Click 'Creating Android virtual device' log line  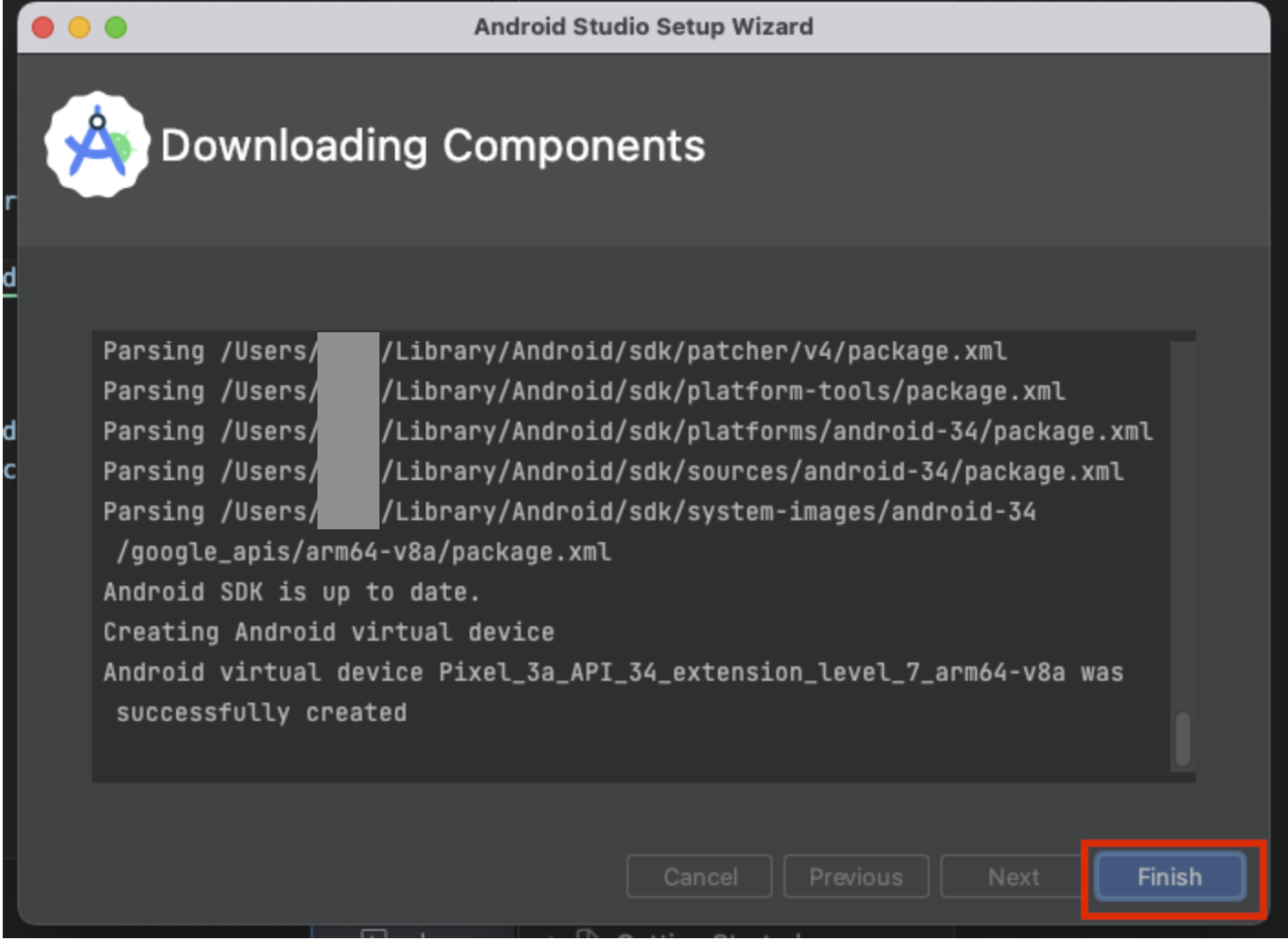pyautogui.click(x=328, y=632)
